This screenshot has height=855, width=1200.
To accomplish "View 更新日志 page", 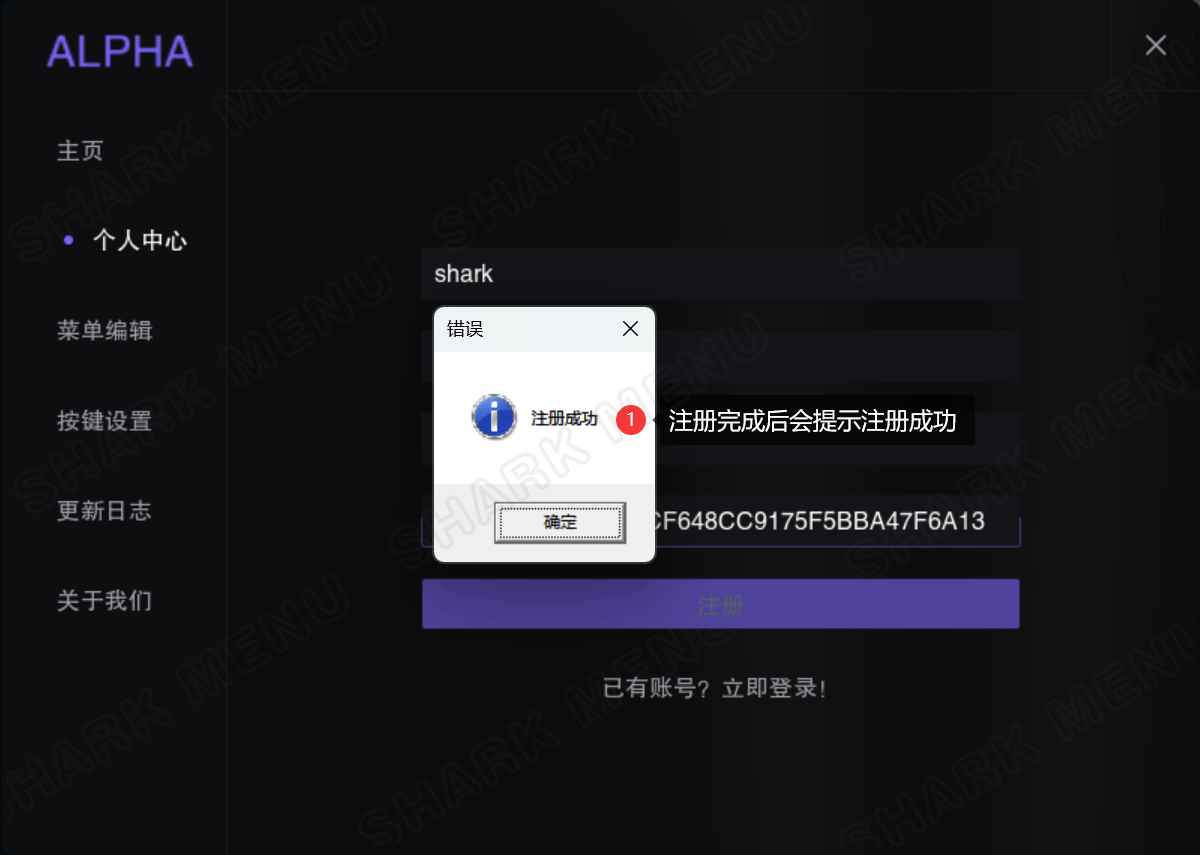I will tap(104, 511).
